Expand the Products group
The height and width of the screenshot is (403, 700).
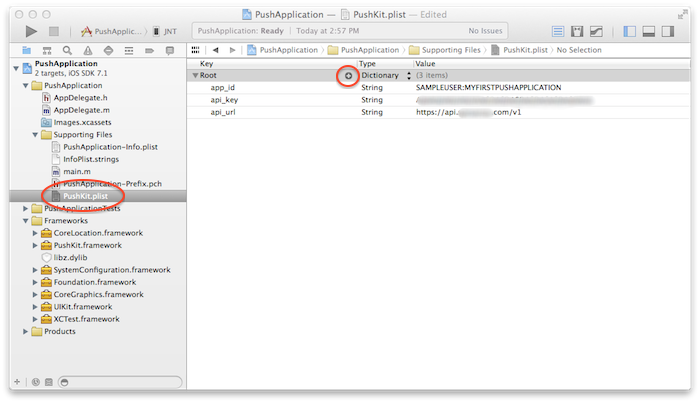25,331
